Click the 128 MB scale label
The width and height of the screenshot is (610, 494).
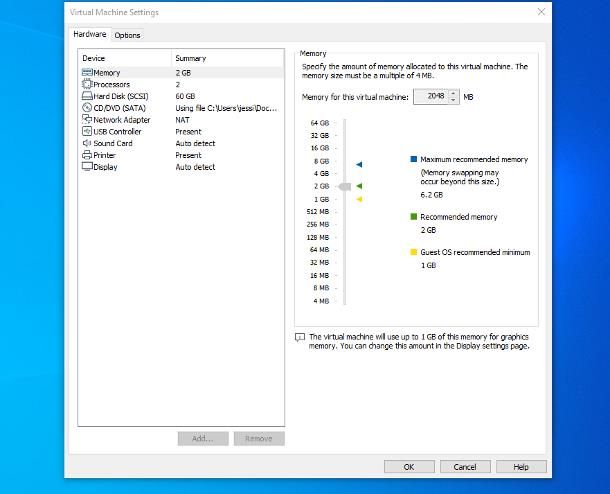318,237
